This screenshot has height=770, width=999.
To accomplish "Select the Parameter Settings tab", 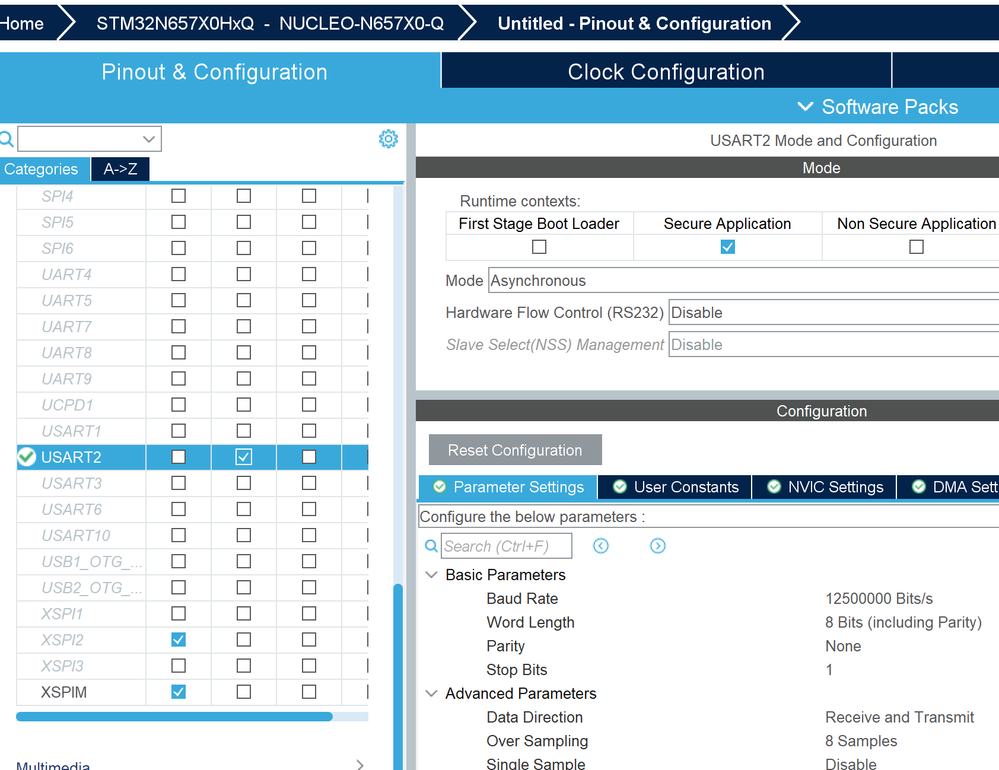I will (x=508, y=487).
